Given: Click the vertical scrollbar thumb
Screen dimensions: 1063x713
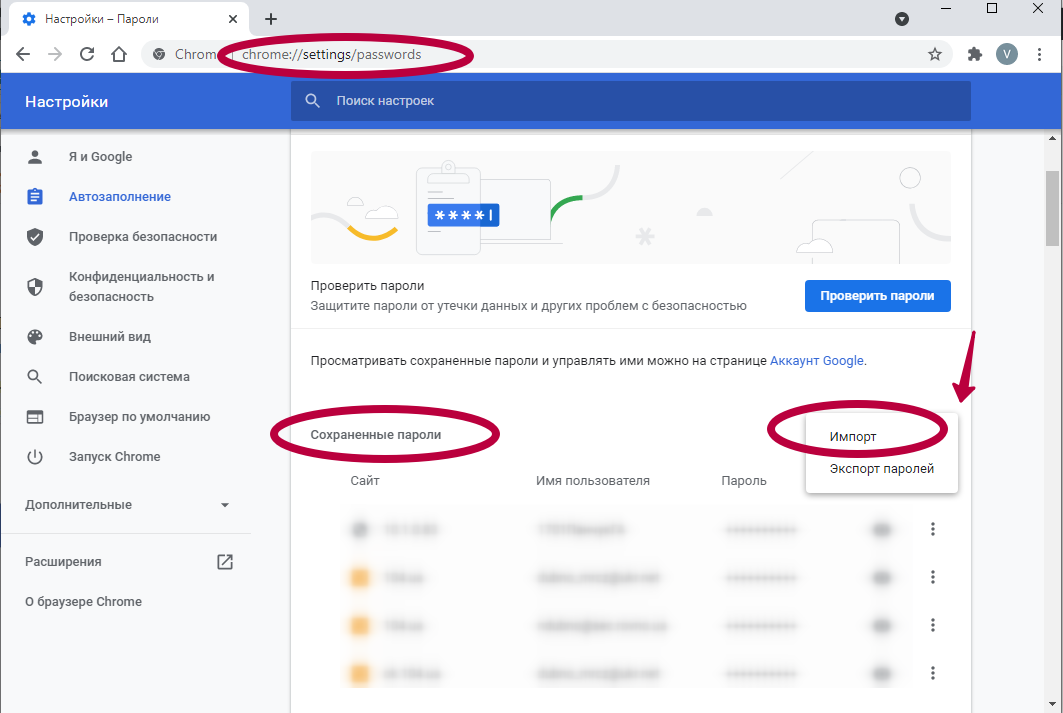Looking at the screenshot, I should (x=1052, y=207).
